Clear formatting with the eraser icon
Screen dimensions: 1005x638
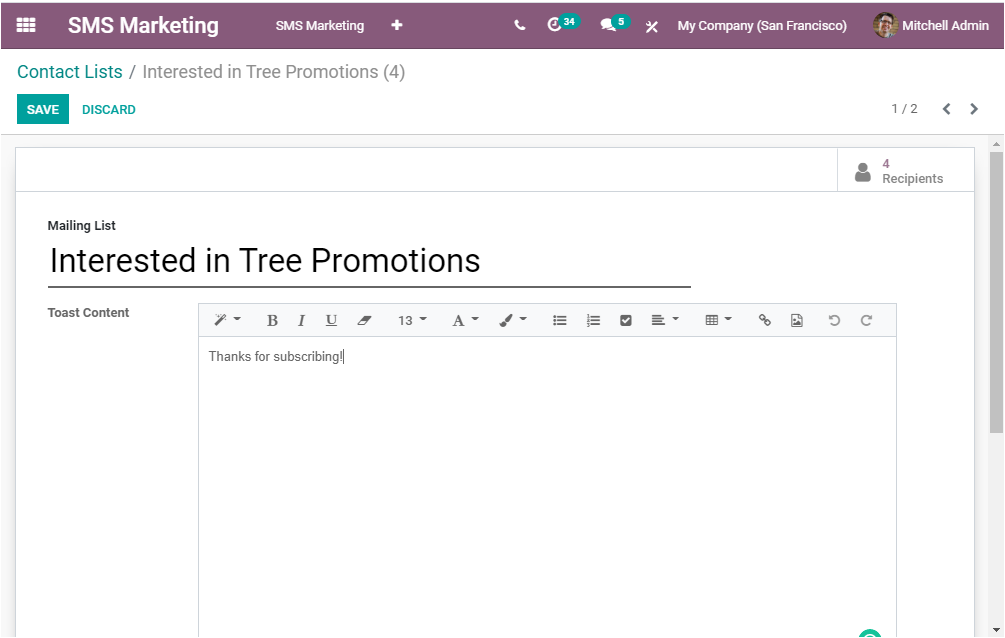pyautogui.click(x=364, y=320)
